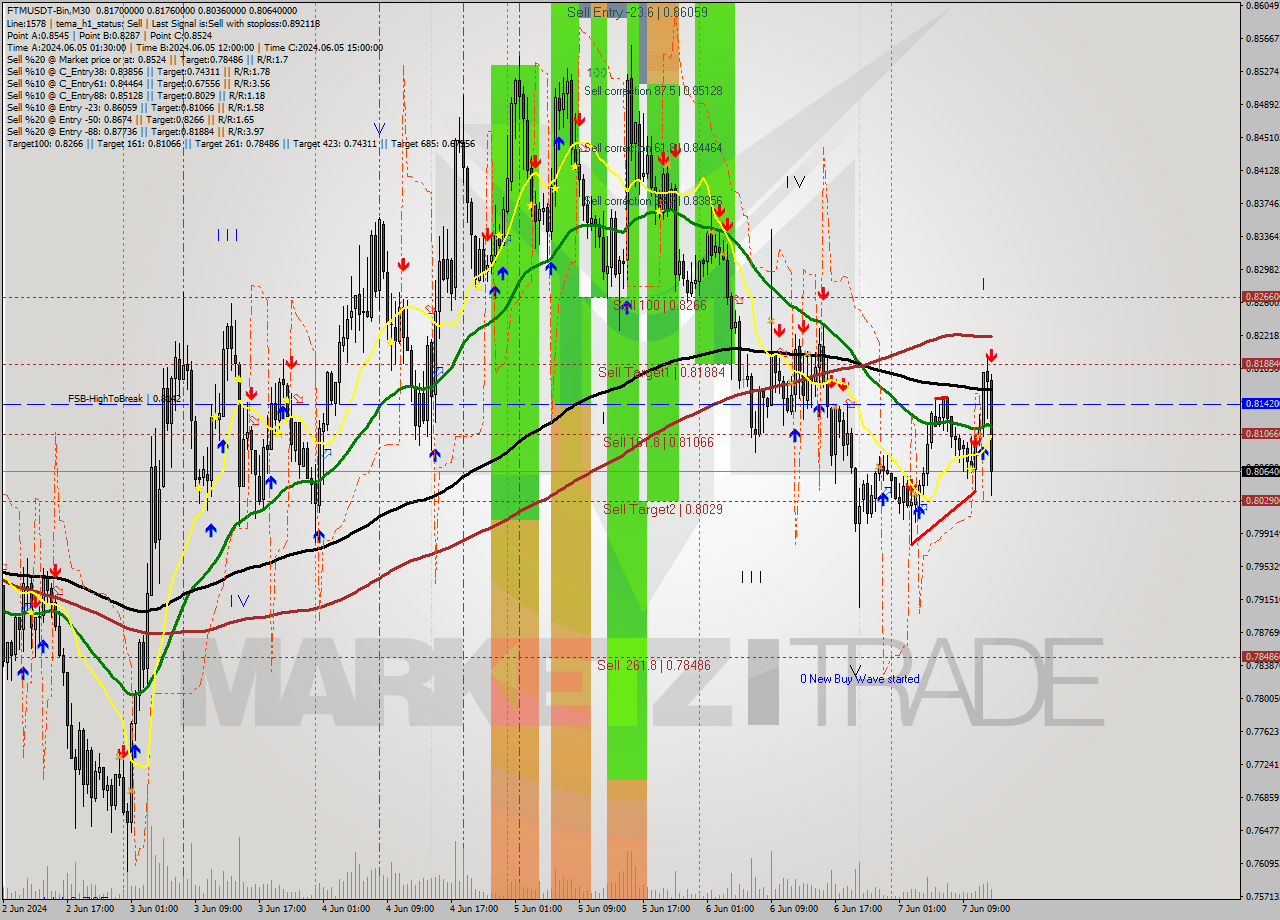Click the 0.7915 price scale value
The width and height of the screenshot is (1280, 920).
point(1262,600)
